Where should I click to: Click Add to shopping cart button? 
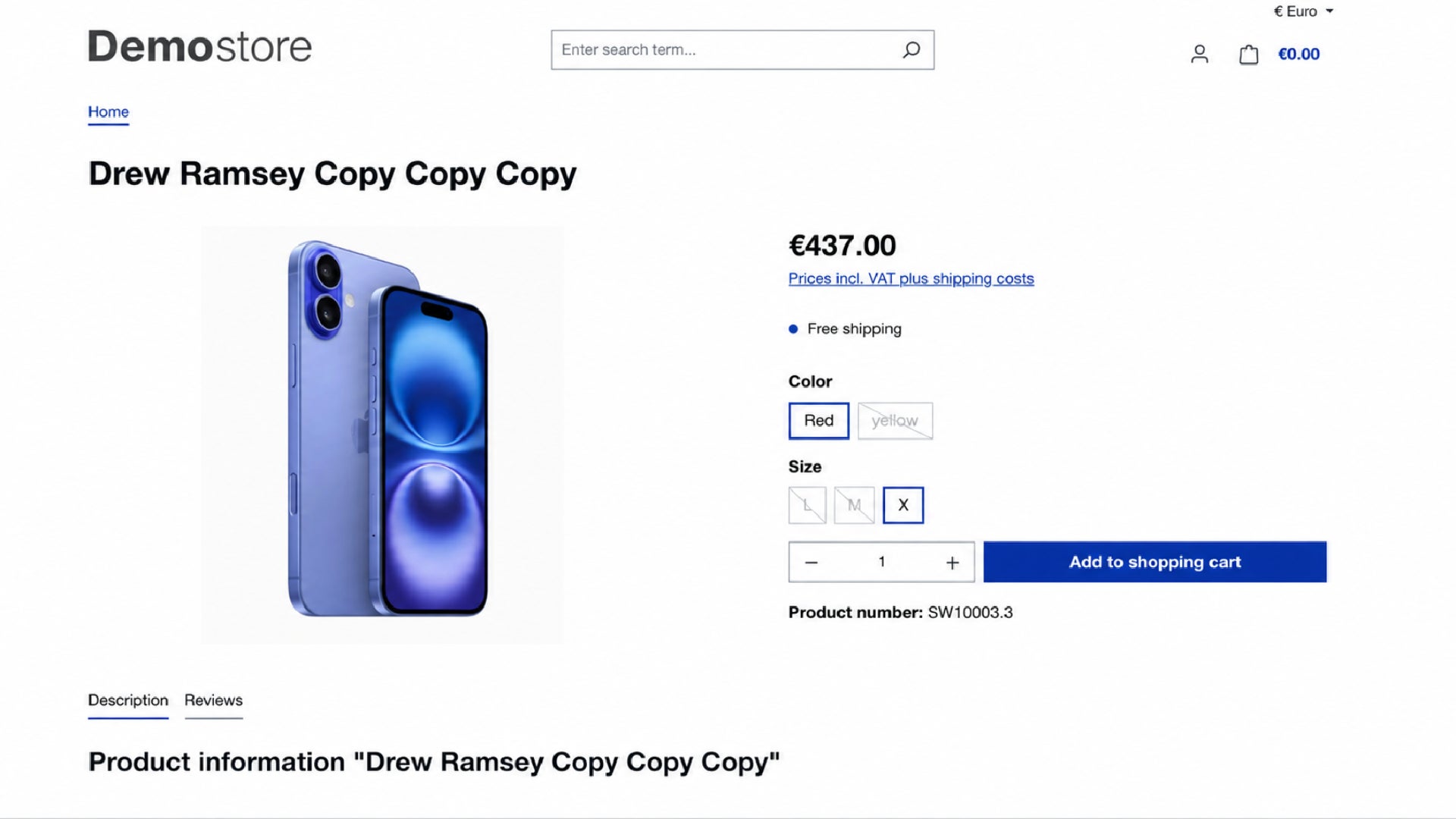1154,562
